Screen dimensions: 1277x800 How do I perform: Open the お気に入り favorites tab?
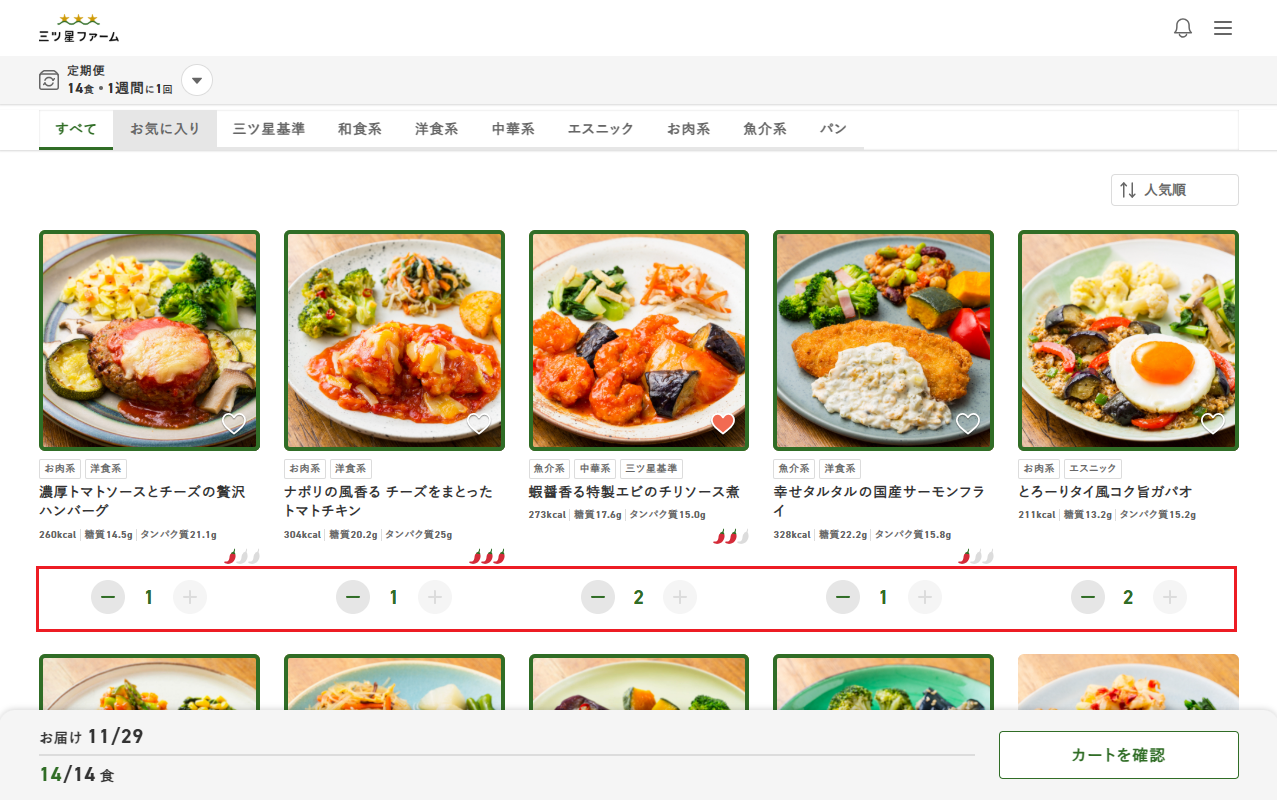[164, 128]
